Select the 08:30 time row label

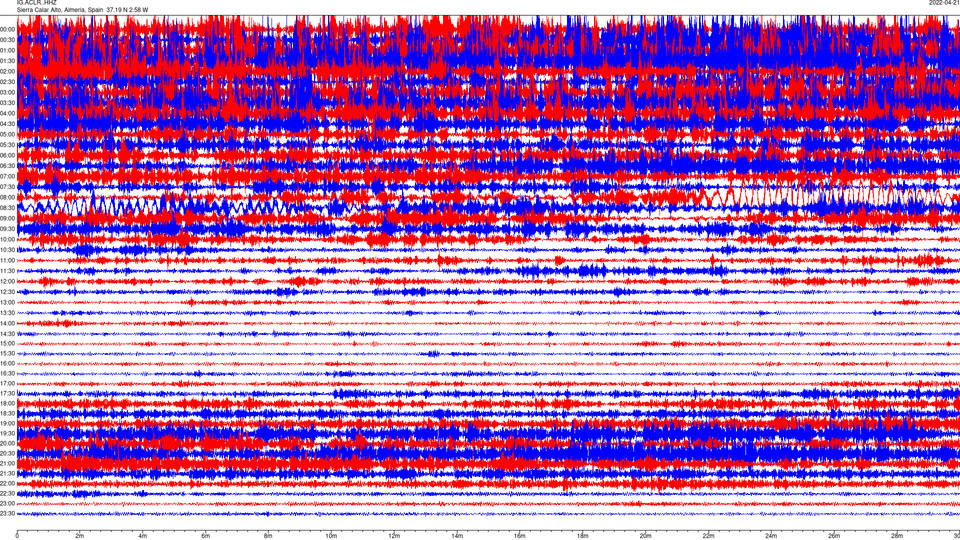(7, 208)
